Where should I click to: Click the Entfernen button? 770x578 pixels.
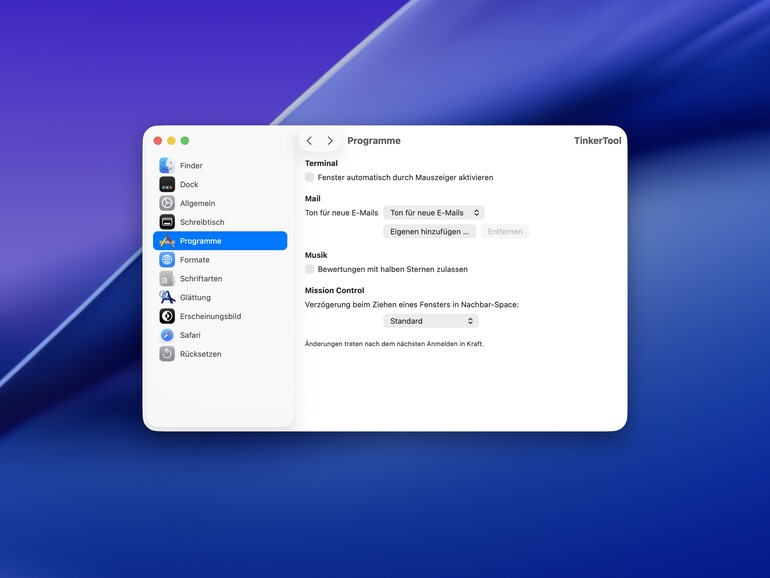[505, 231]
